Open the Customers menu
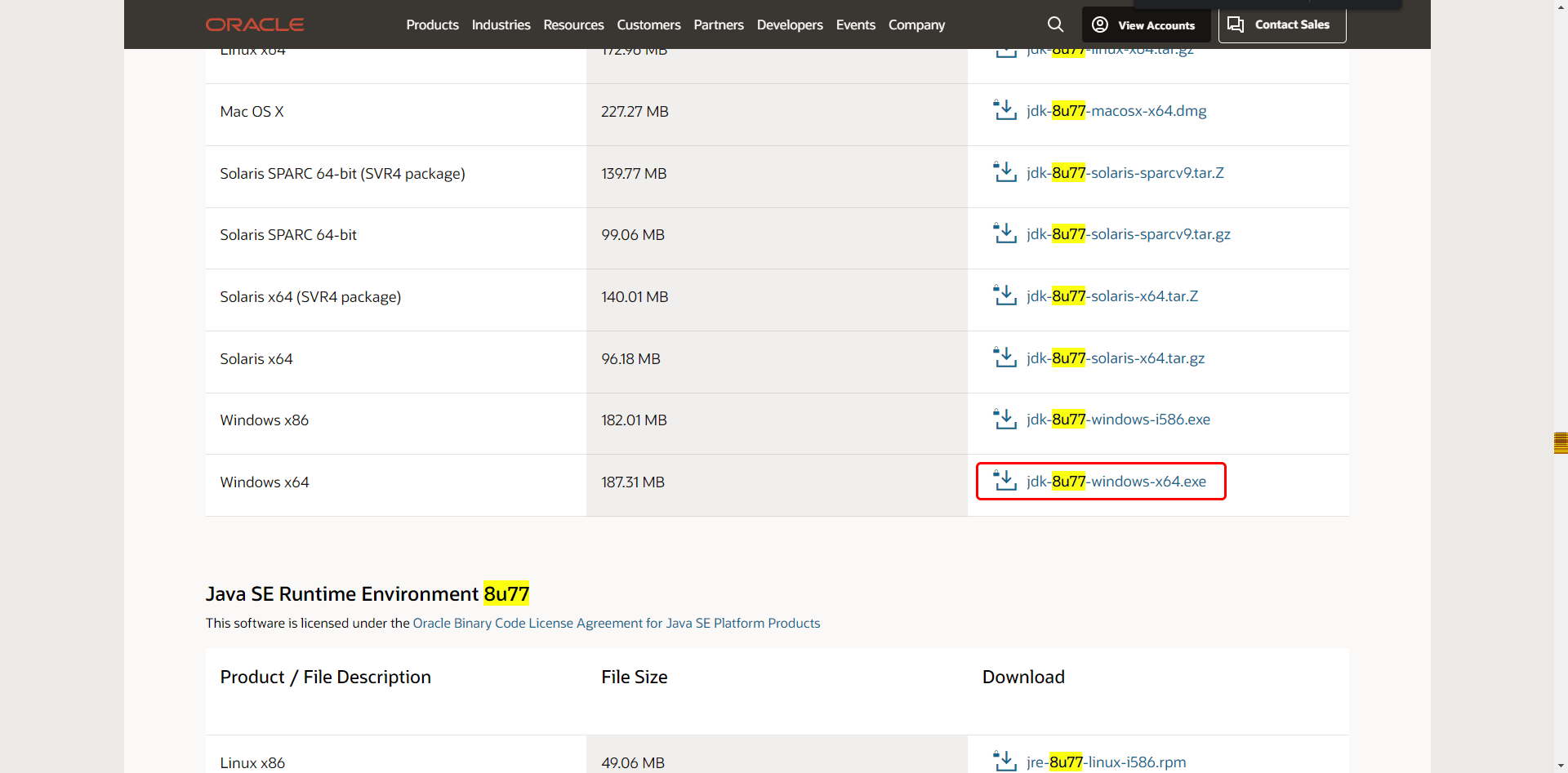Image resolution: width=1568 pixels, height=773 pixels. click(x=648, y=24)
